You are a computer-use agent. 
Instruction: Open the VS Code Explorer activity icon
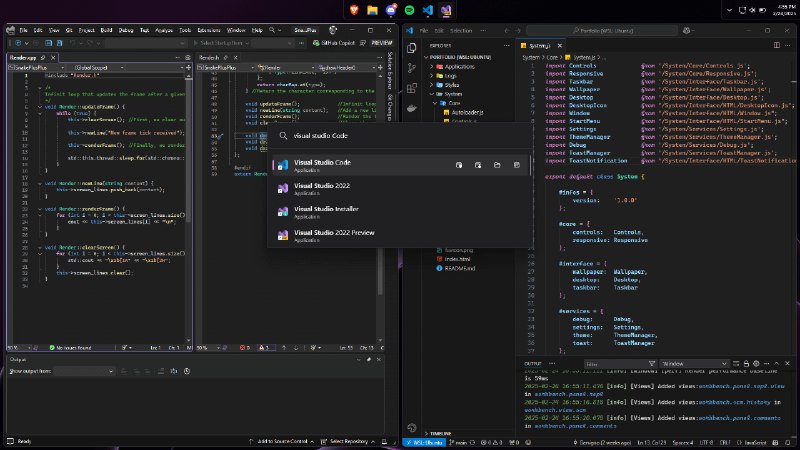[x=412, y=48]
